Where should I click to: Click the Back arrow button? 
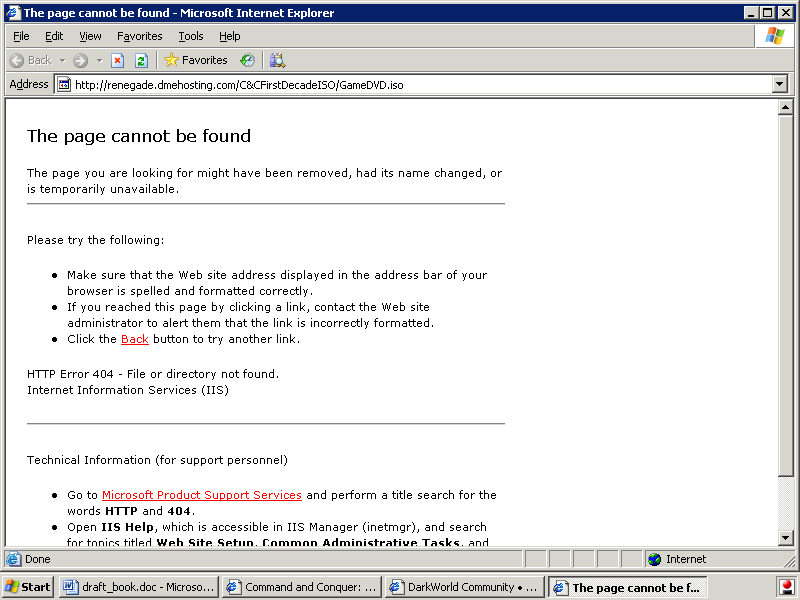coord(30,60)
